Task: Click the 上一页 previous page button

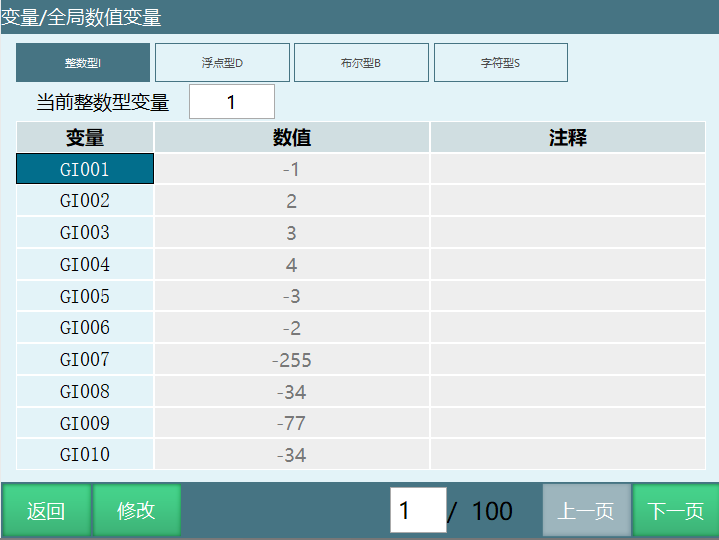Action: point(586,511)
